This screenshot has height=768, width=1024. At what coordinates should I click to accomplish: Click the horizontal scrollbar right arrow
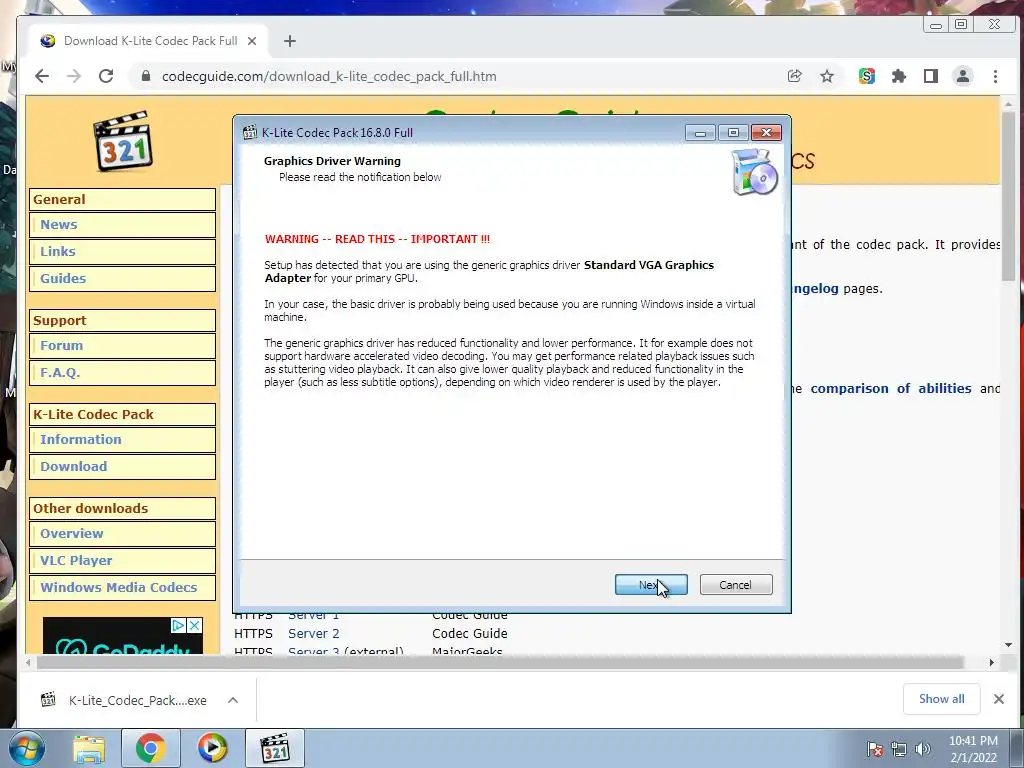pyautogui.click(x=991, y=662)
